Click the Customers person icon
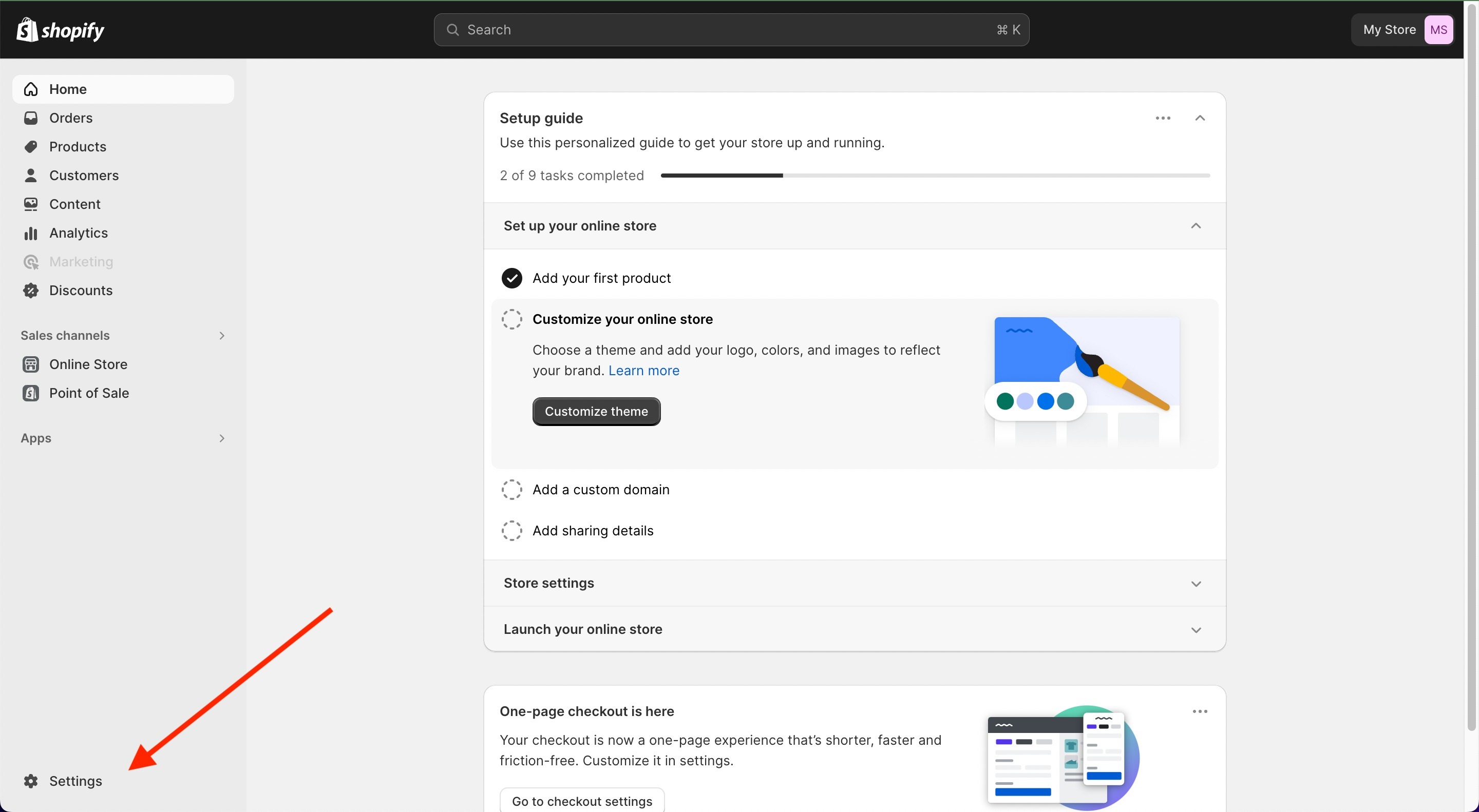 (31, 175)
